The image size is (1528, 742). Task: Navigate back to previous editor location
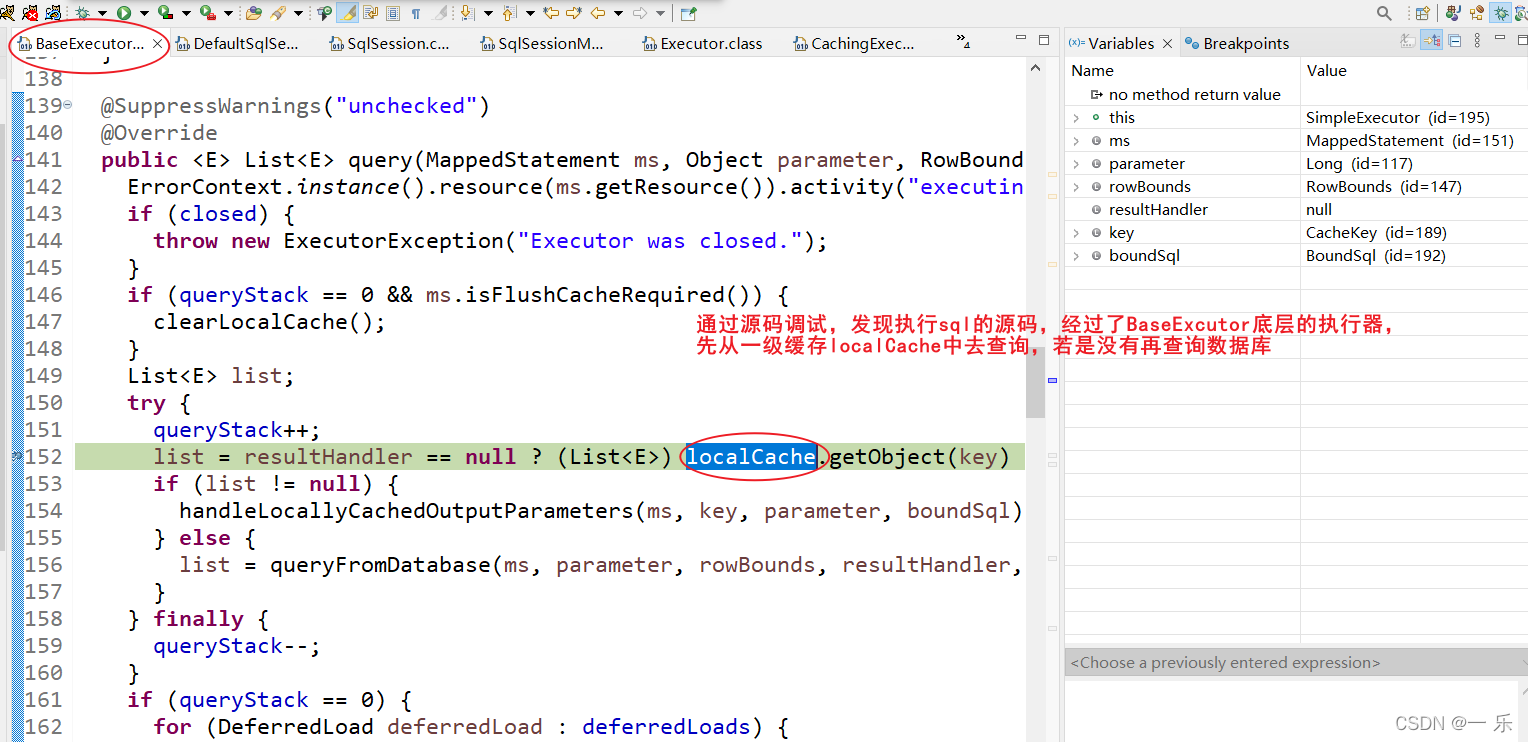point(598,13)
